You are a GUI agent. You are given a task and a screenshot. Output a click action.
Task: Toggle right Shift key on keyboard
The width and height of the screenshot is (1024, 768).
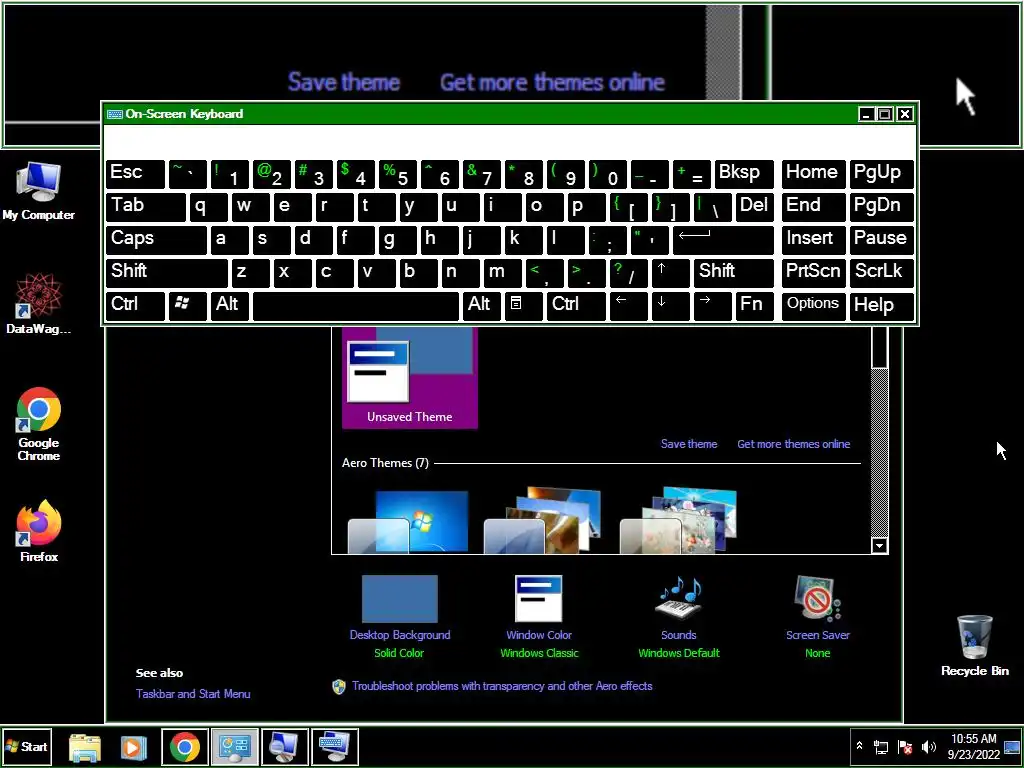click(733, 272)
